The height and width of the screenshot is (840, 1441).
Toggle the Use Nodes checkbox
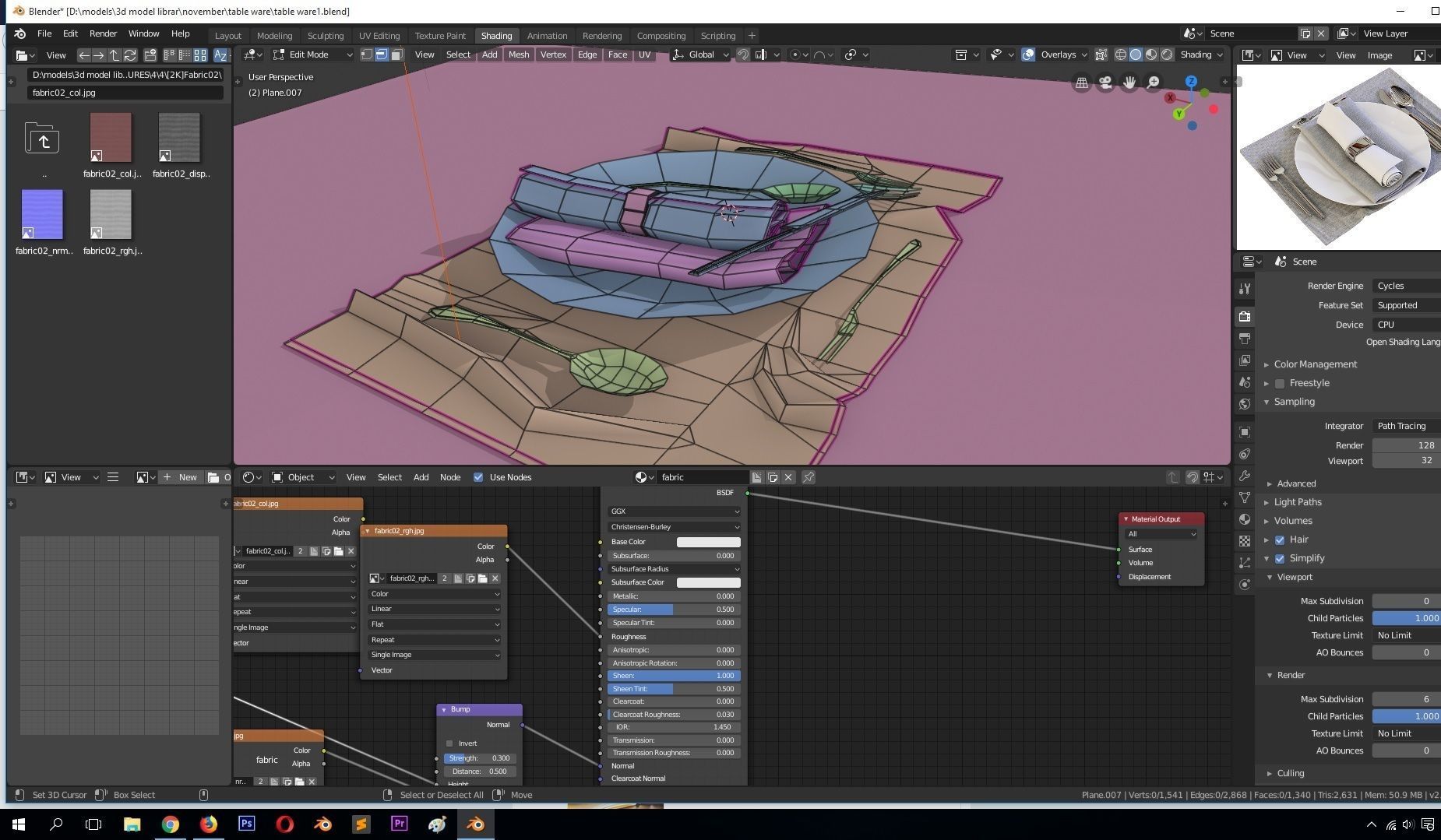point(478,477)
